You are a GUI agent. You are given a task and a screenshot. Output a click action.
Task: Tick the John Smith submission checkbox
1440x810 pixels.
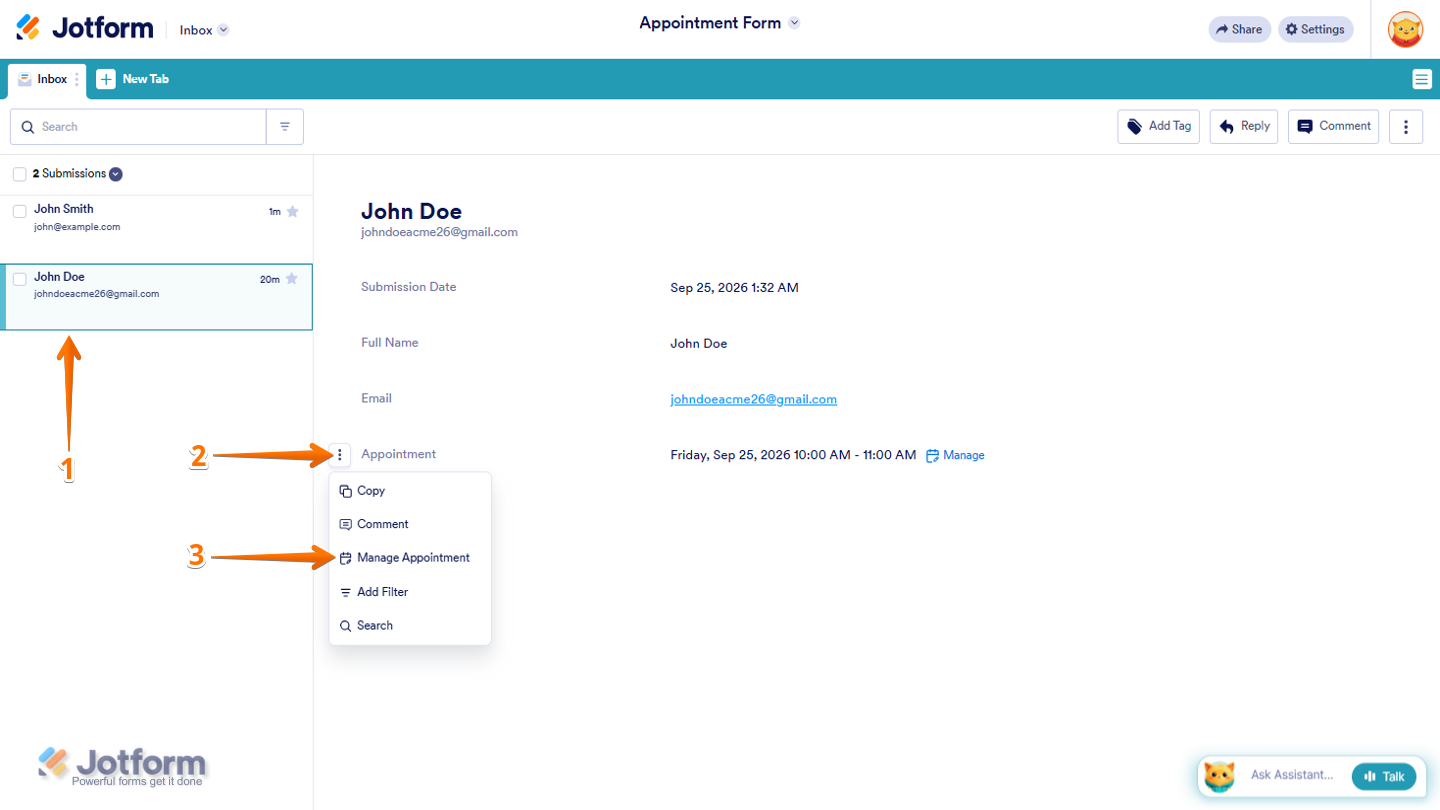pos(19,211)
